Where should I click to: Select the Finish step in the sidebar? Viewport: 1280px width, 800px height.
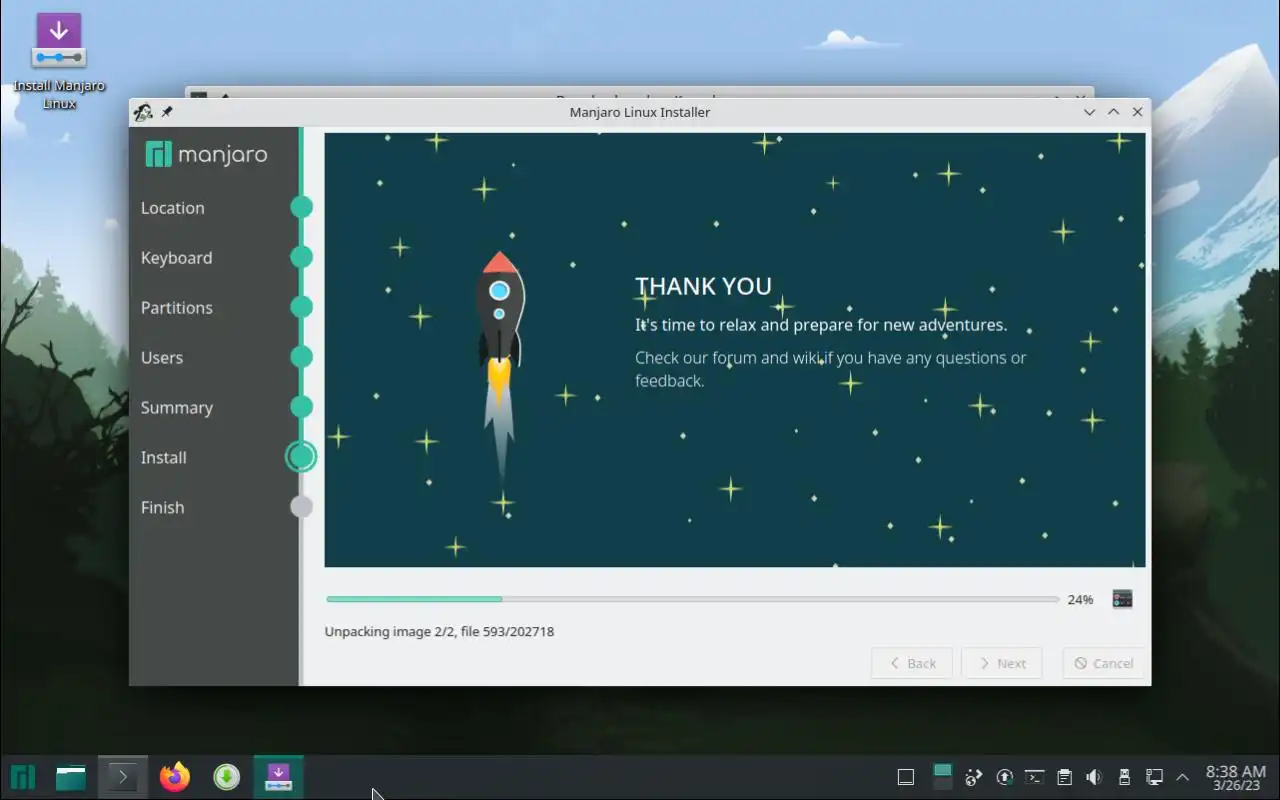tap(162, 508)
